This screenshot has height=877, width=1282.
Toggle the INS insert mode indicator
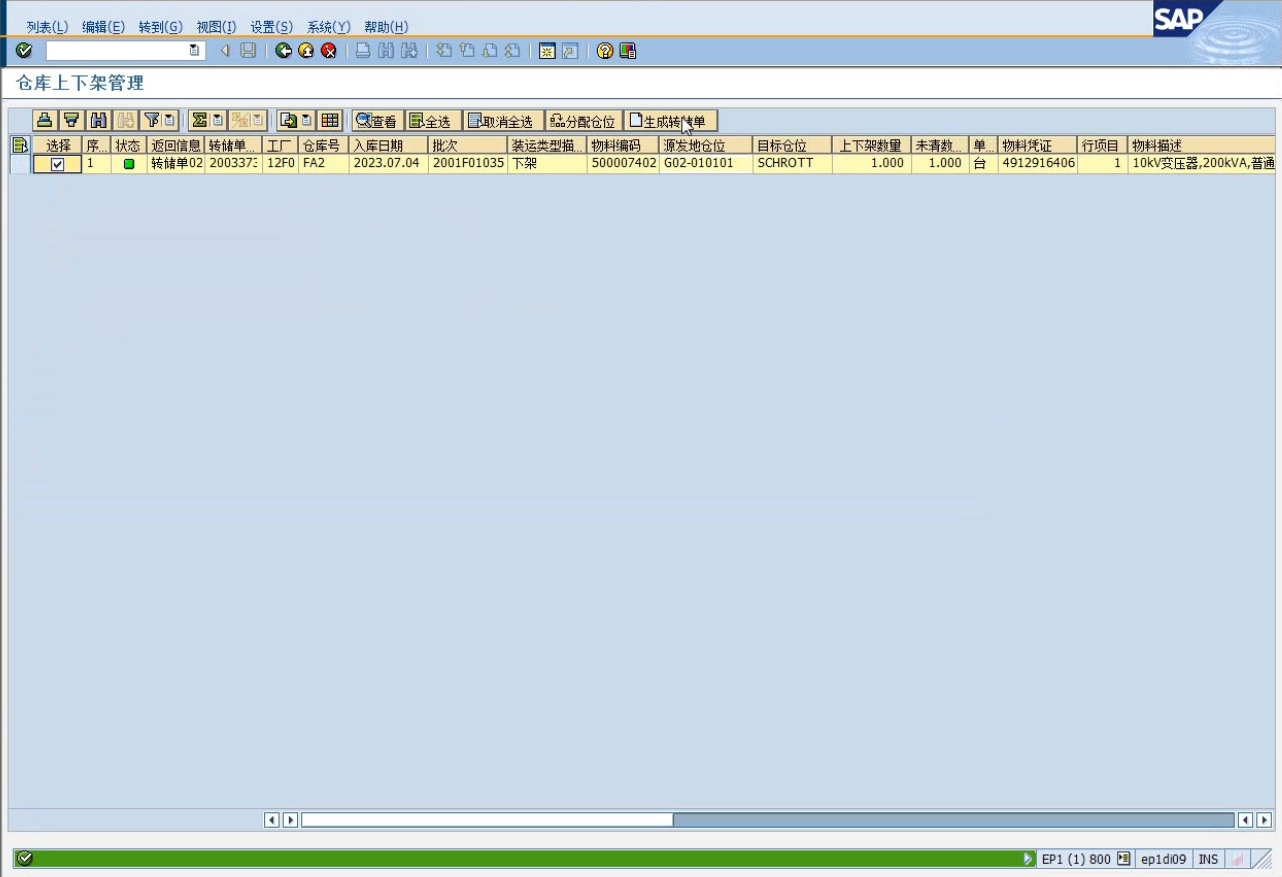[x=1208, y=859]
